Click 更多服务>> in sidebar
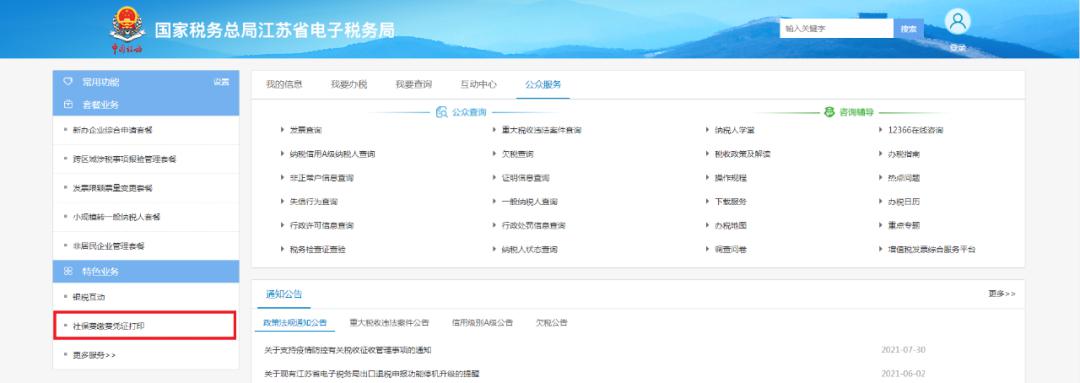 click(x=94, y=355)
